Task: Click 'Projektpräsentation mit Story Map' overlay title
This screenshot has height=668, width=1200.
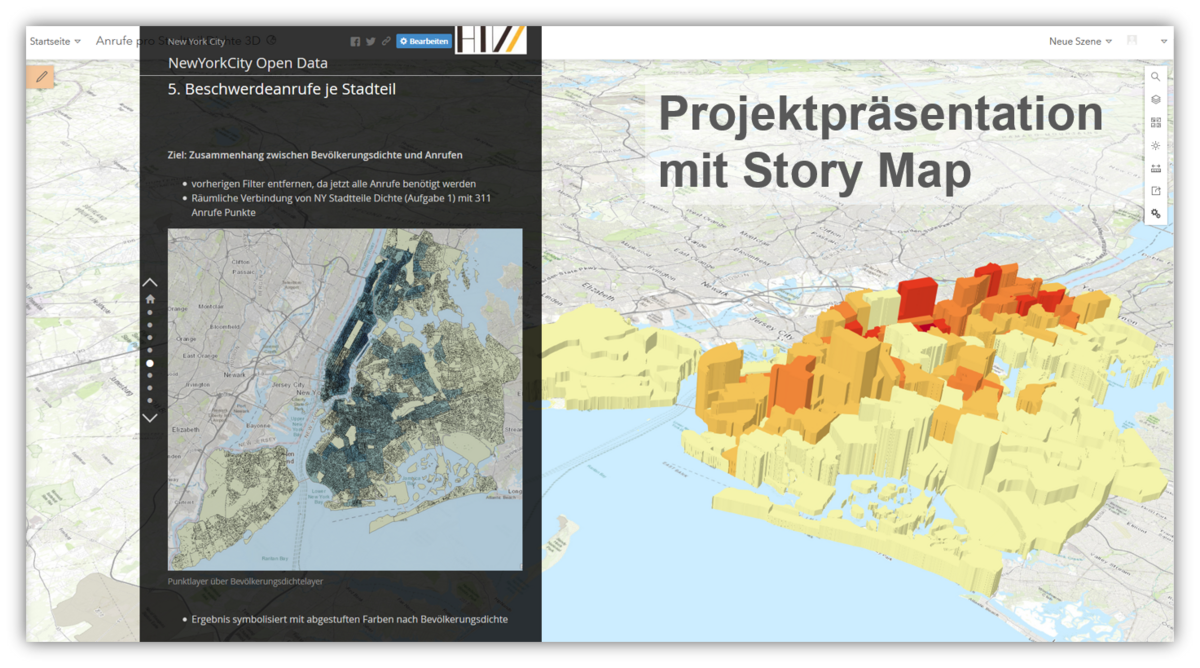Action: [880, 142]
